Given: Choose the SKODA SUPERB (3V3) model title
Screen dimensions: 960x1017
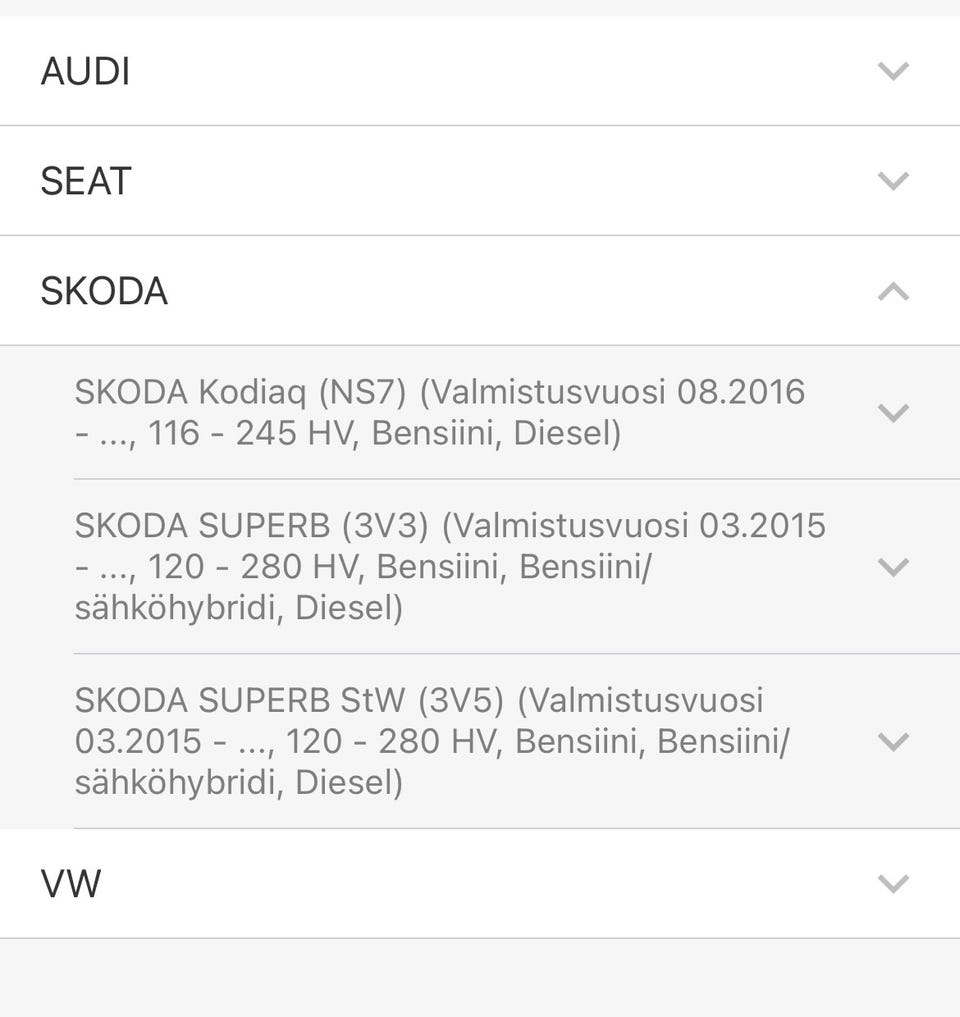Looking at the screenshot, I should (252, 525).
